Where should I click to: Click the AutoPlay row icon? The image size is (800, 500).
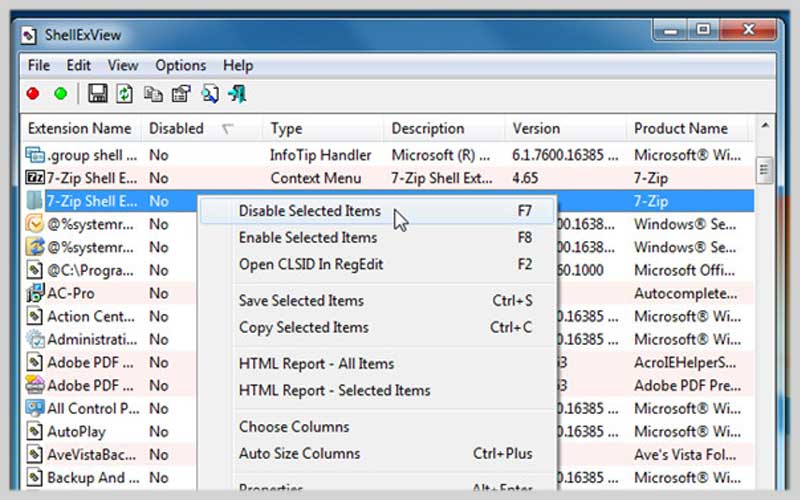coord(35,432)
